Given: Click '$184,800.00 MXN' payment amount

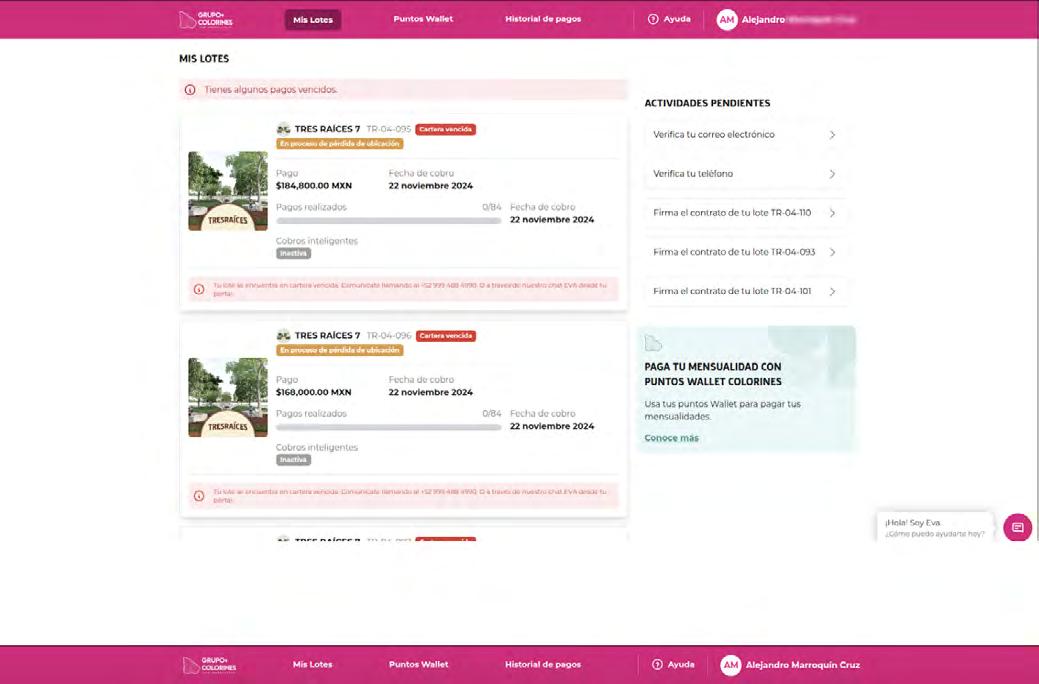Looking at the screenshot, I should click(314, 186).
